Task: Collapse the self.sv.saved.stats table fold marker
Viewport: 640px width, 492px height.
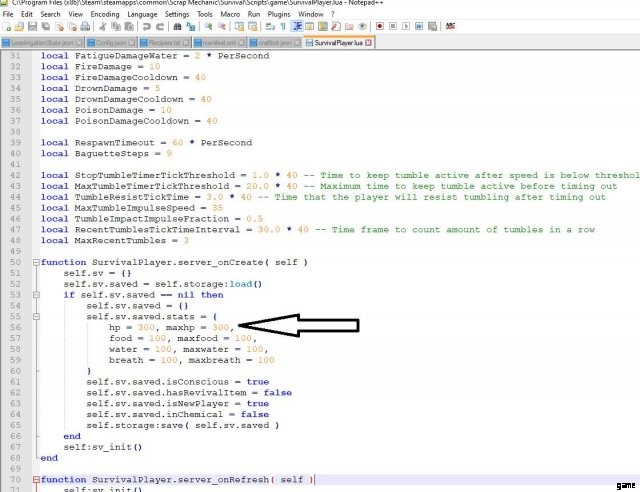Action: pos(37,316)
